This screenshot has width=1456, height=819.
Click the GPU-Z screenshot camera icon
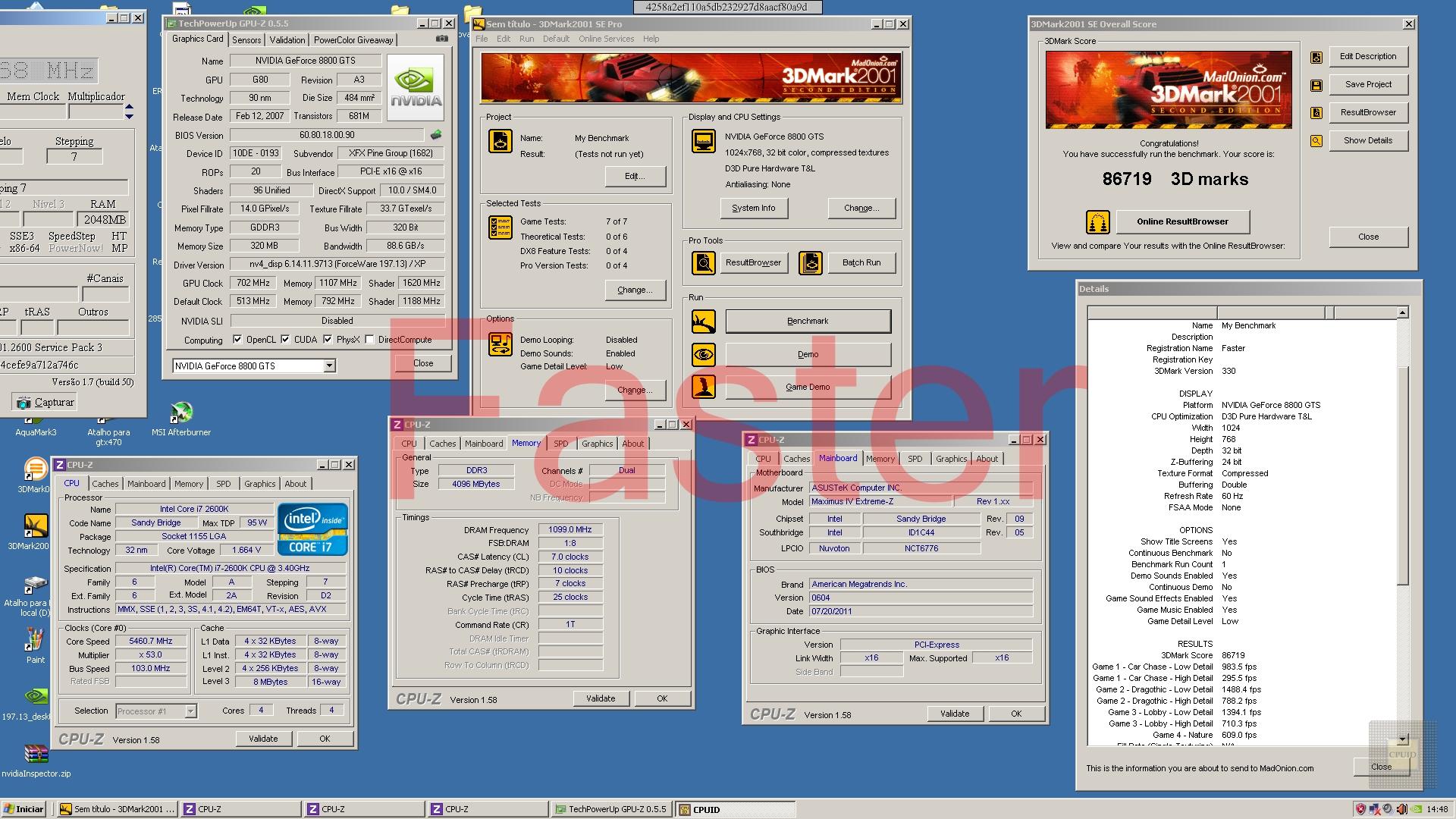click(441, 39)
